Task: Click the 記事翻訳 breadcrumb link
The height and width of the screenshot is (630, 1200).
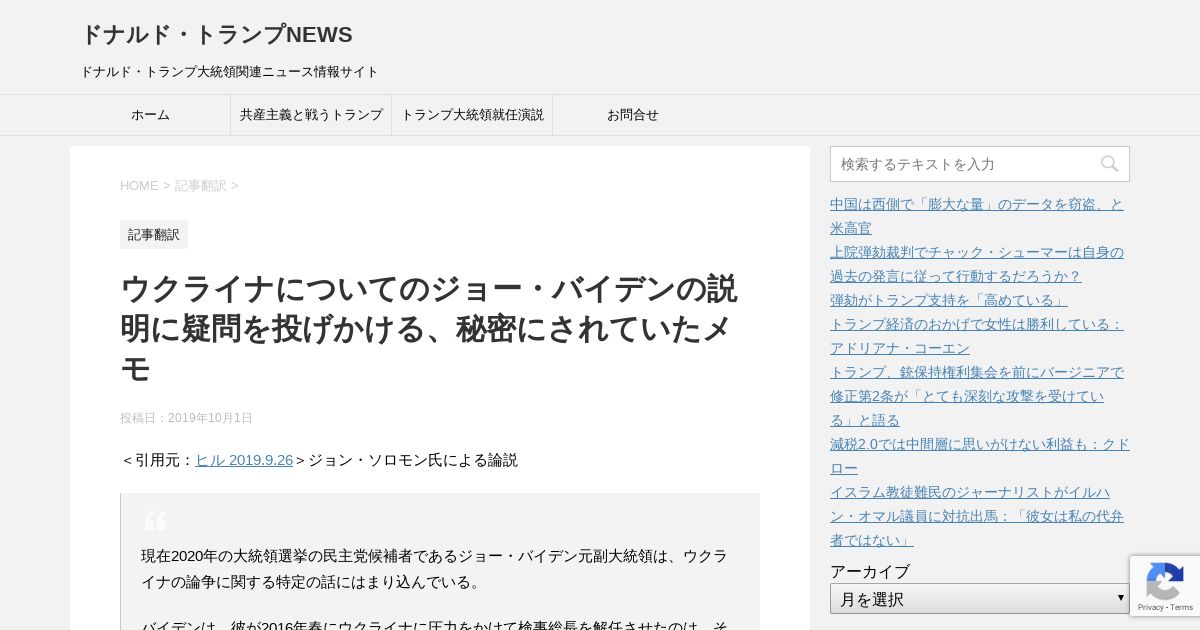Action: pos(201,186)
